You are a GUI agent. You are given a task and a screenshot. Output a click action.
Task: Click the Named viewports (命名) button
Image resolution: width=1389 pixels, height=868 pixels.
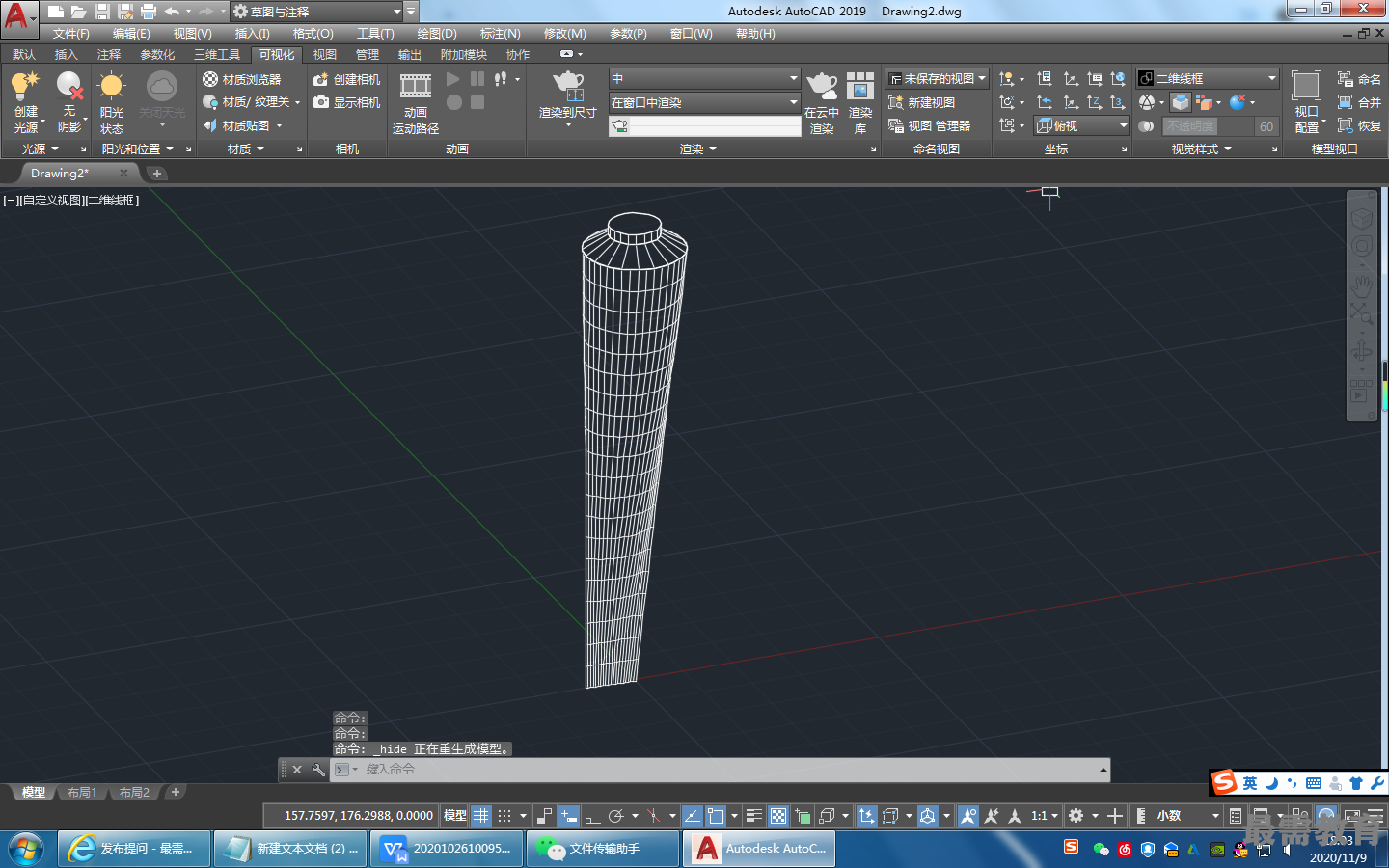(1359, 79)
